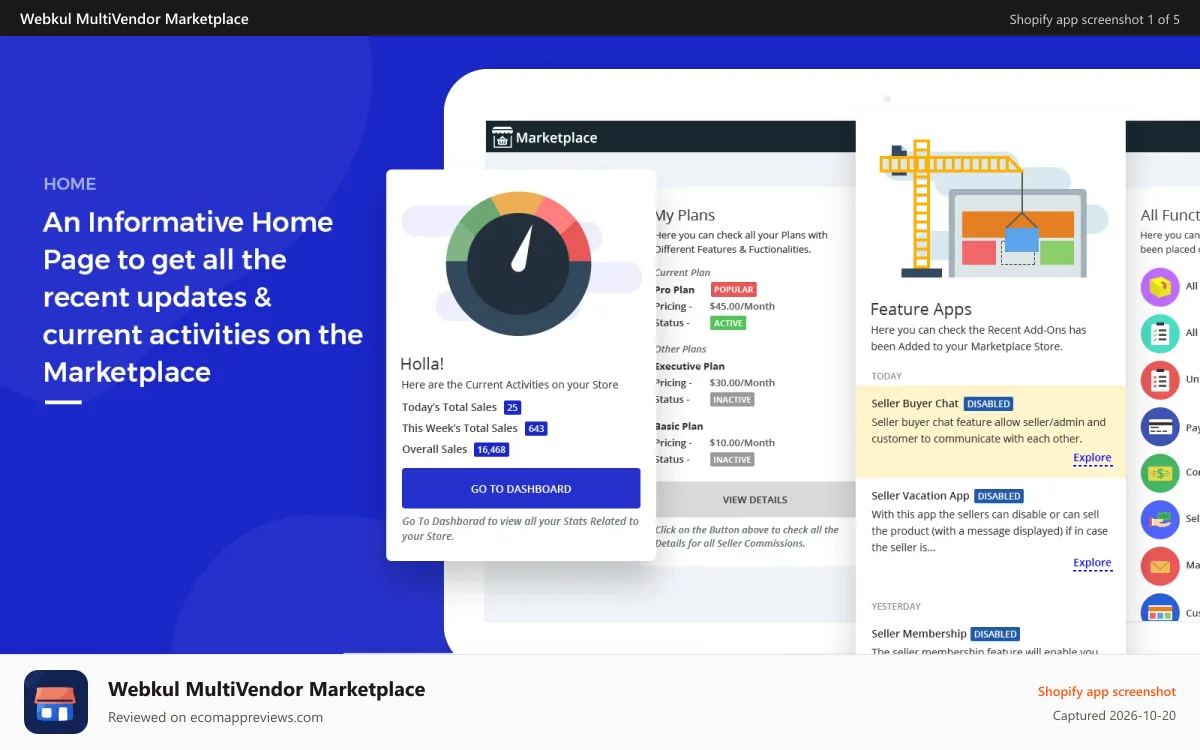
Task: Click This Week's Total Sales value 643
Action: tap(536, 428)
